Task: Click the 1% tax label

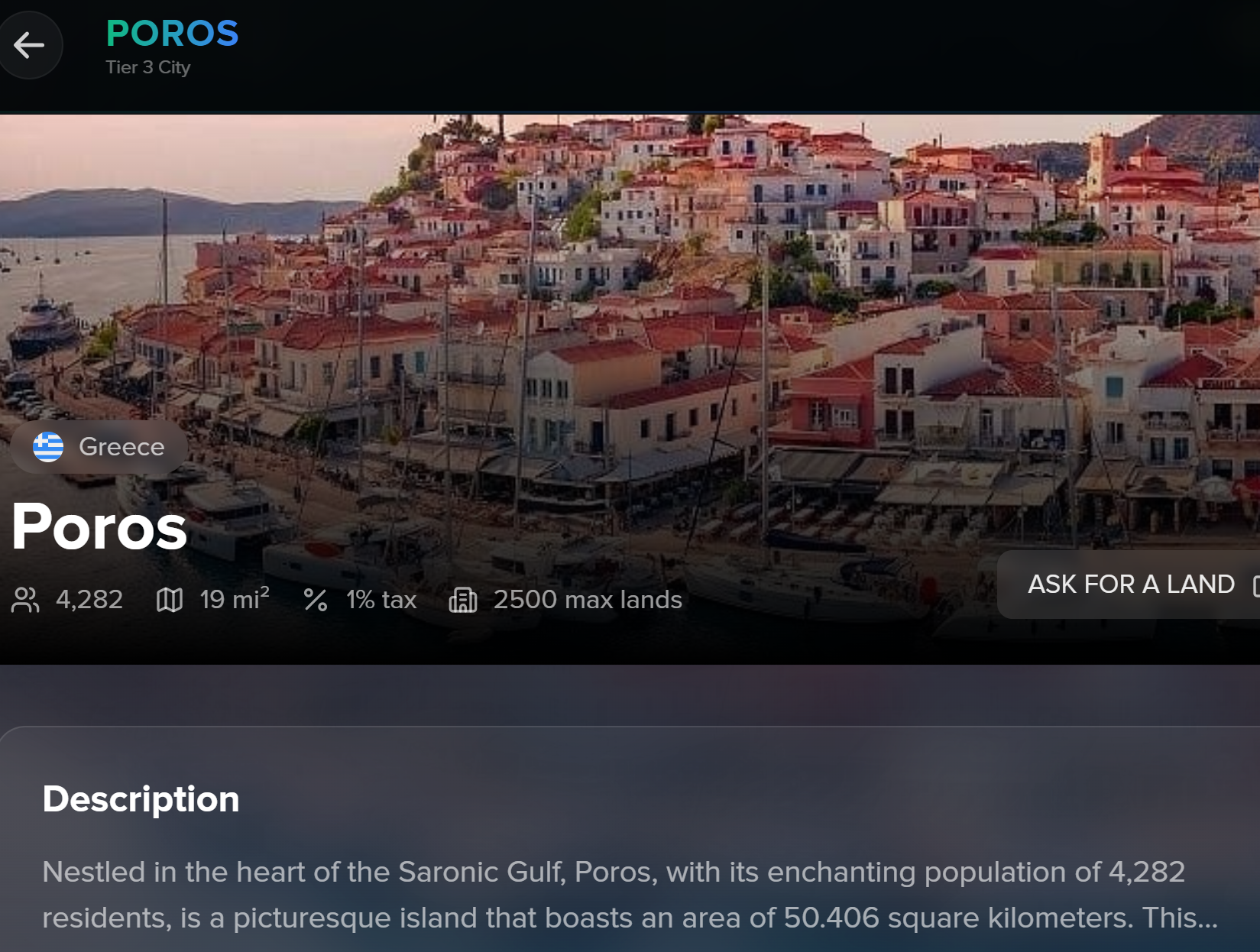Action: 381,600
